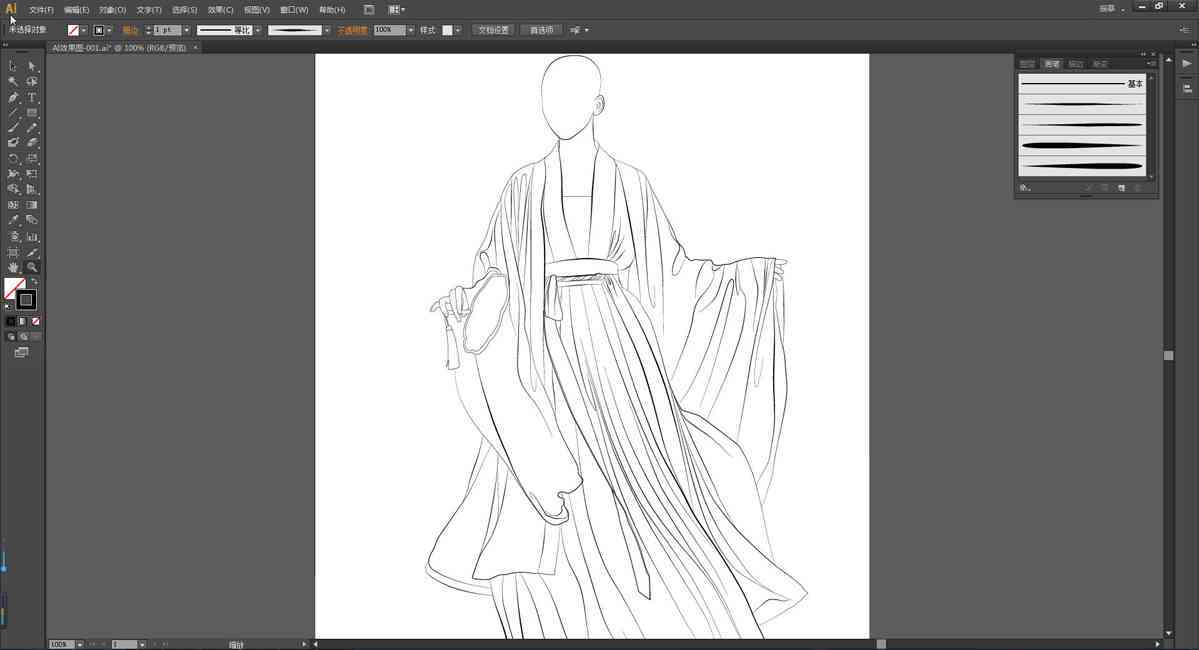
Task: Open the 文件(F) menu
Action: pos(41,10)
